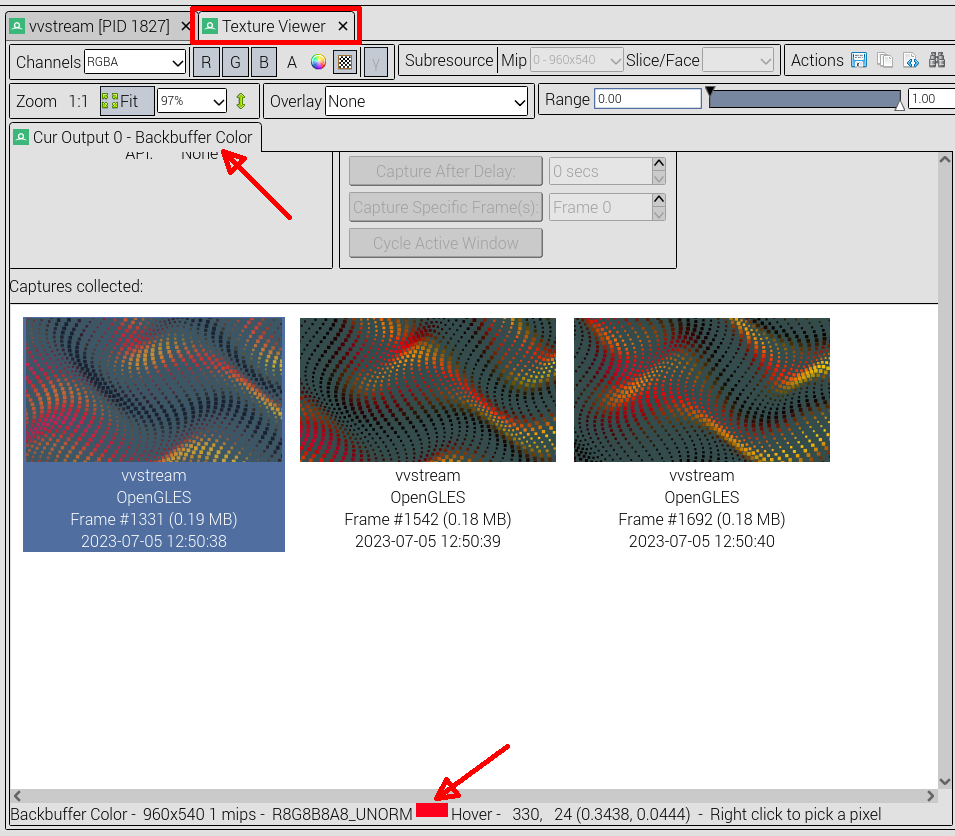Click the copy-to-clipboard icon in Actions

point(884,60)
